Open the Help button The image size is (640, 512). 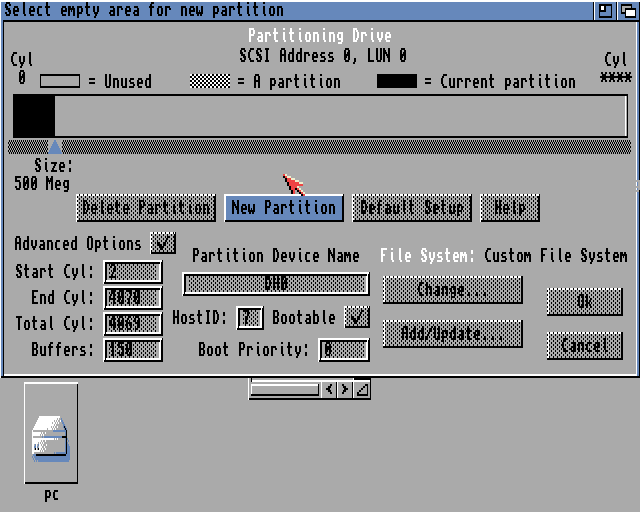pyautogui.click(x=510, y=208)
